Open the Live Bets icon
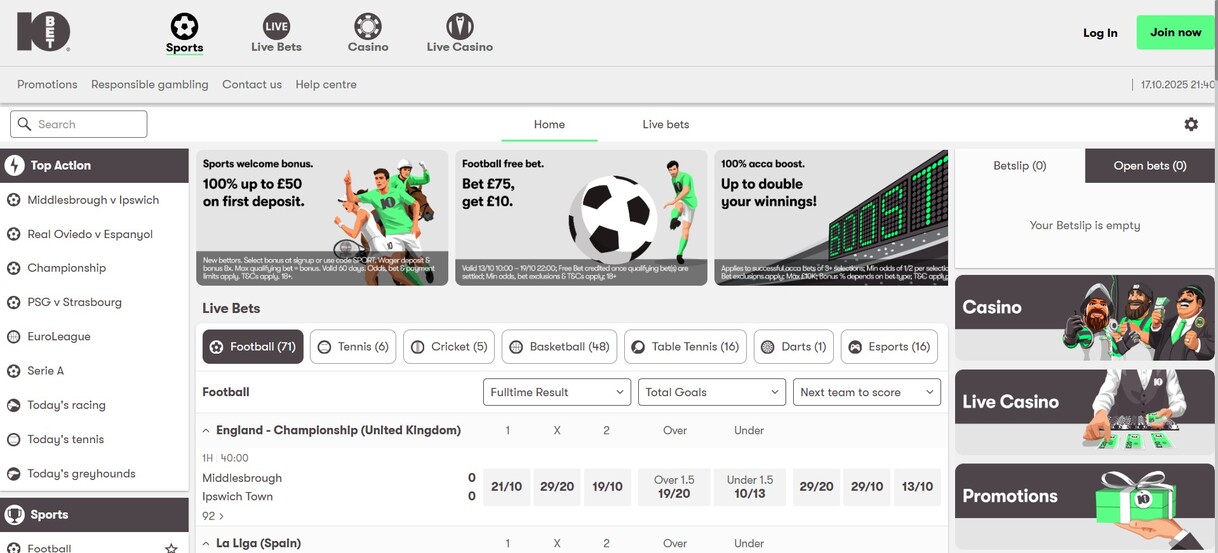The width and height of the screenshot is (1218, 553). coord(276,26)
